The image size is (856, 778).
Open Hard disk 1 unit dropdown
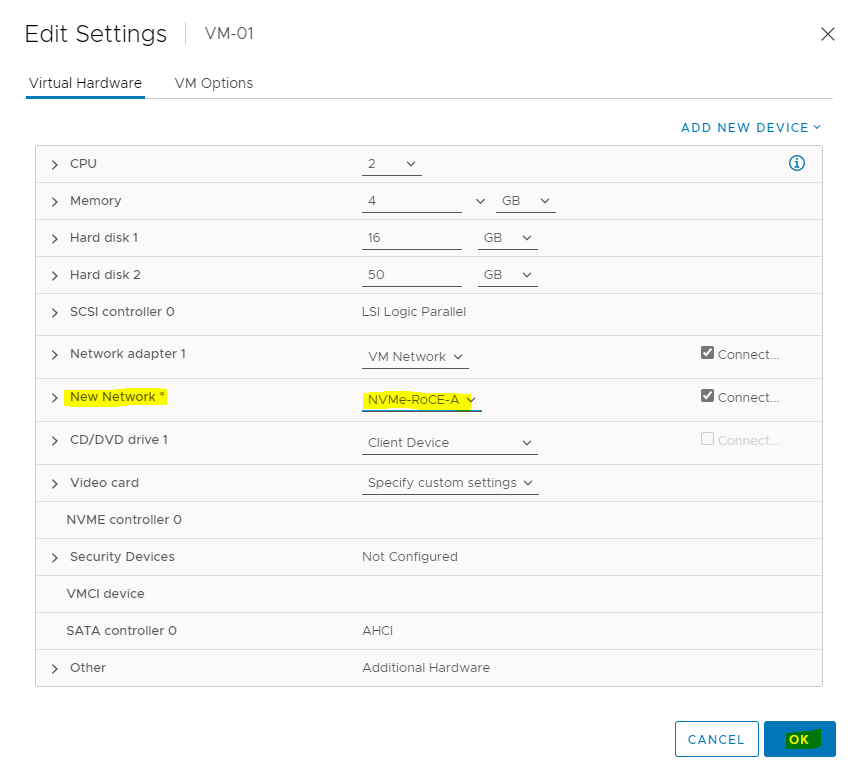(x=508, y=238)
